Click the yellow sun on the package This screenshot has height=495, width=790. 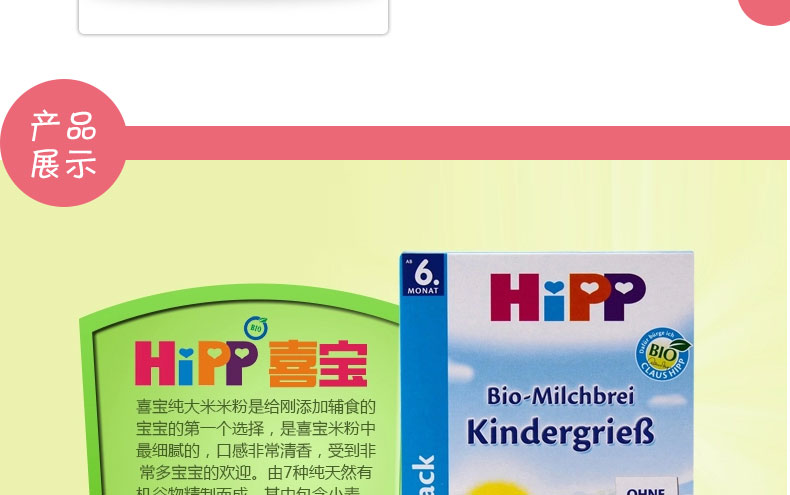pos(496,488)
